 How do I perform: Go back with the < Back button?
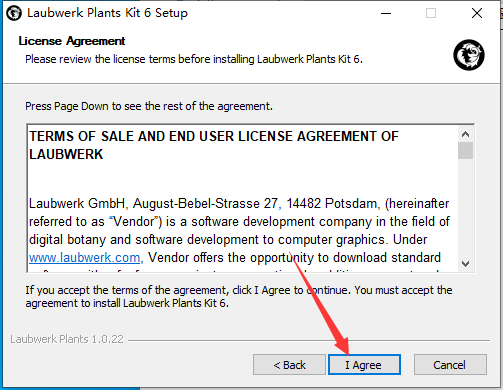pos(289,364)
